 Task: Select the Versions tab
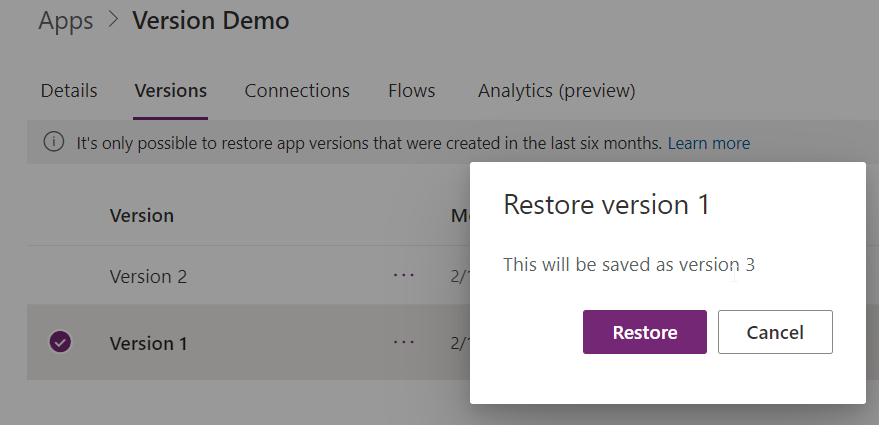point(170,91)
